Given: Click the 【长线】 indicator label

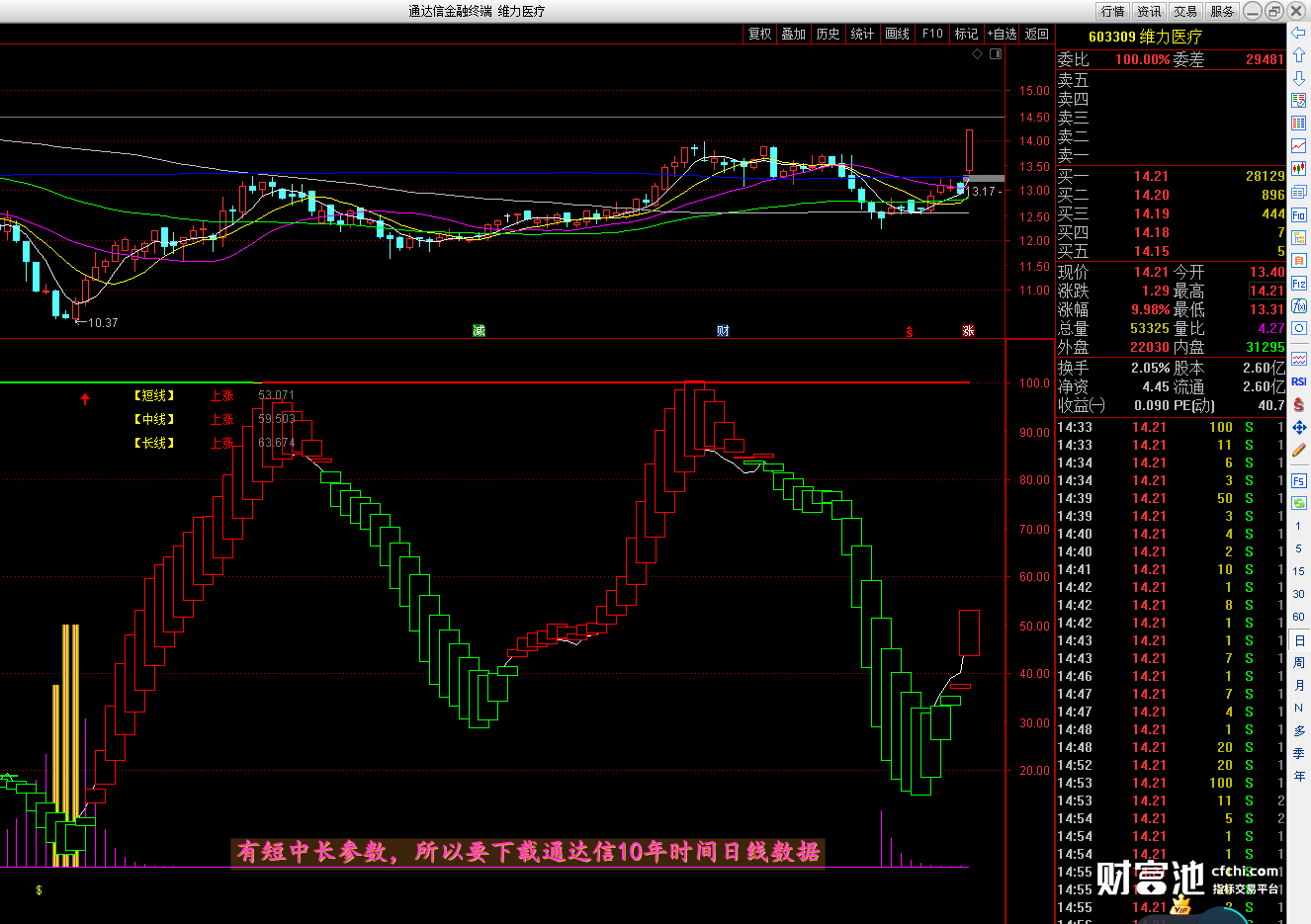Looking at the screenshot, I should click(x=154, y=443).
